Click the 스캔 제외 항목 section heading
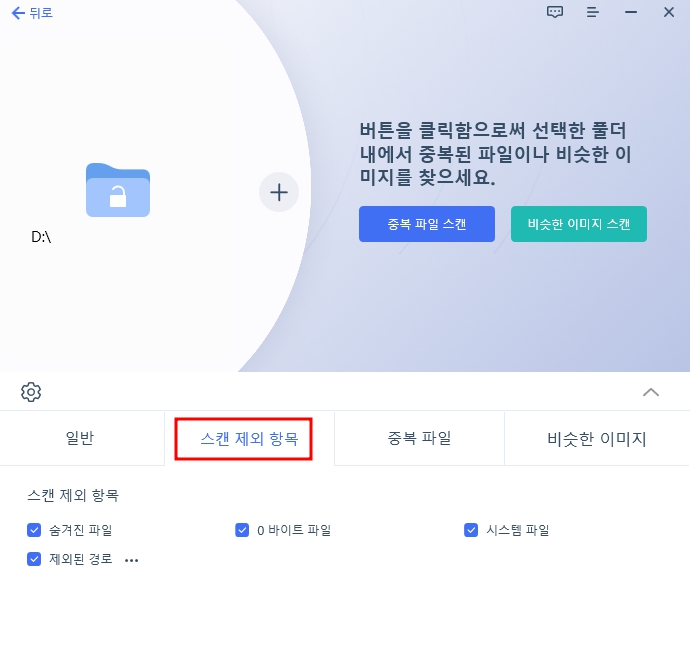 [x=73, y=496]
